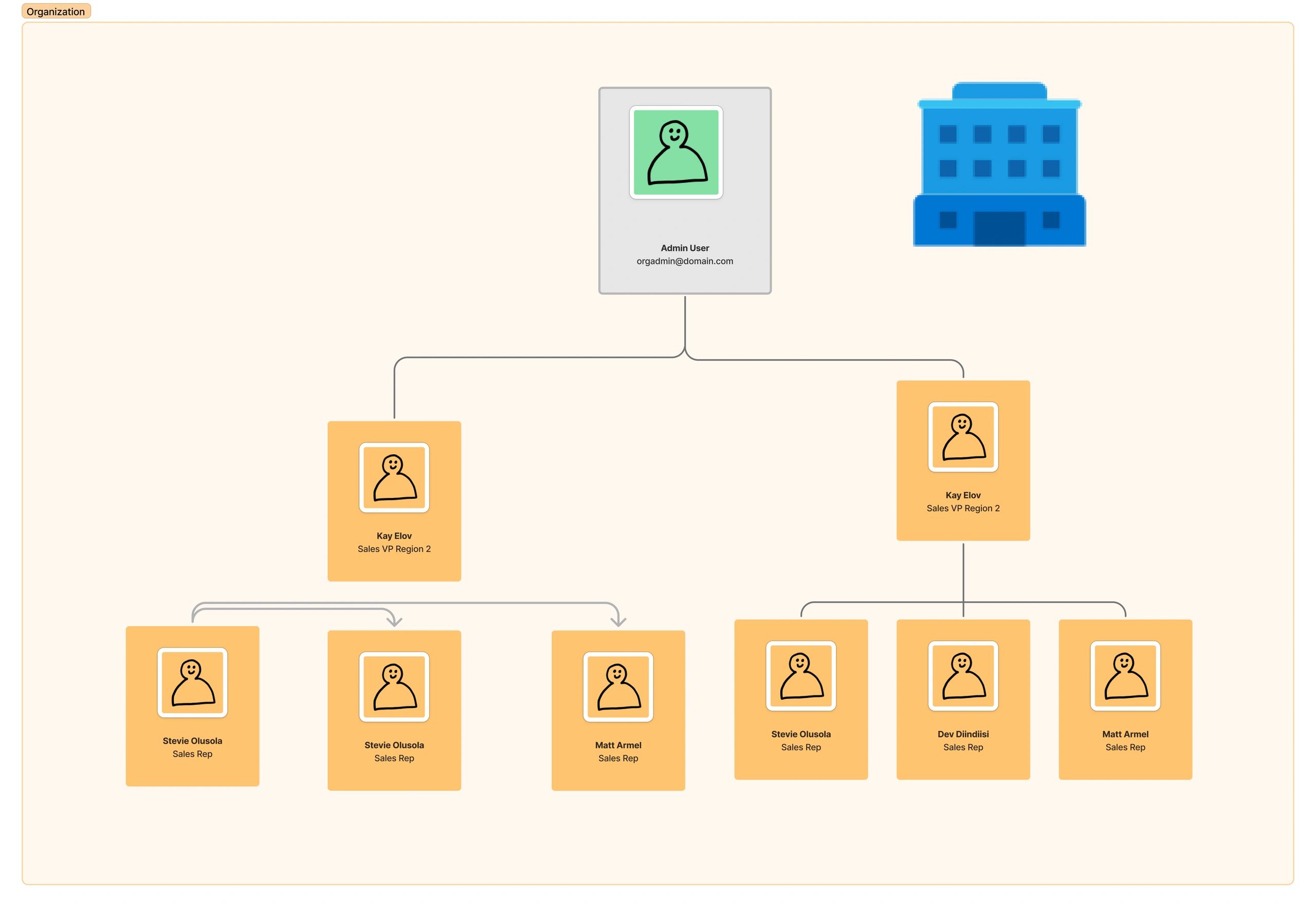
Task: Open the Organization tab
Action: pos(55,11)
